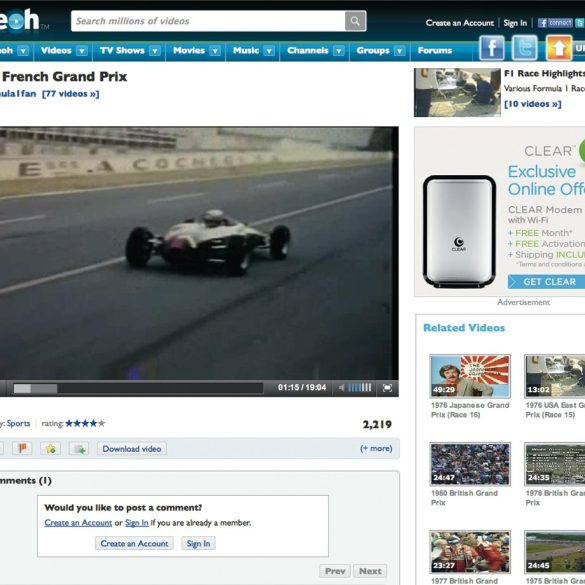Image resolution: width=585 pixels, height=585 pixels.
Task: Click the search magnifier button
Action: click(x=355, y=21)
